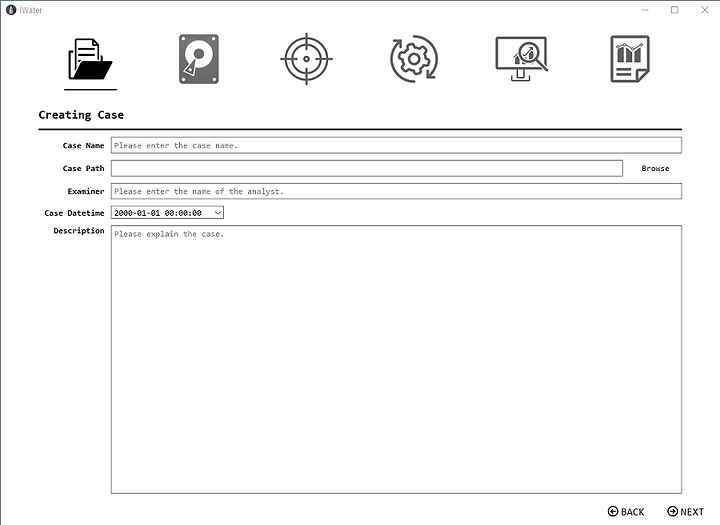The image size is (720, 525).
Task: Click Browse to choose case path
Action: tap(655, 169)
